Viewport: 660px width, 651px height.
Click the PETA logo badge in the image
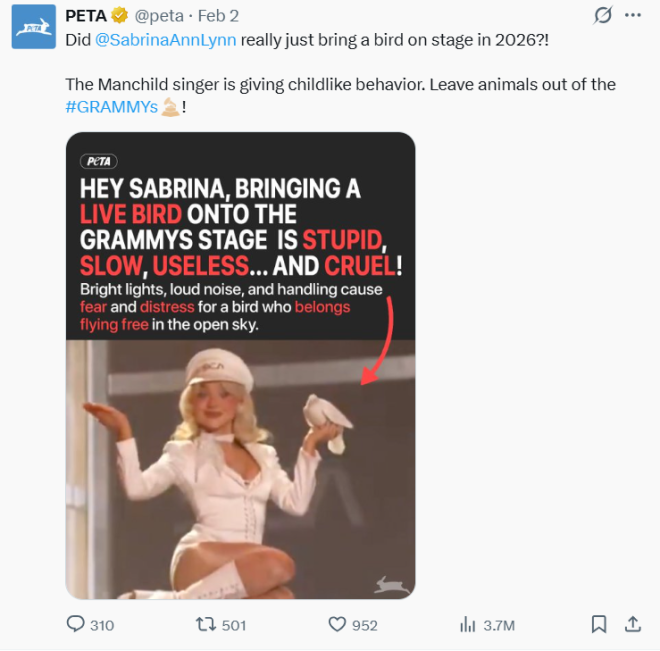[98, 161]
